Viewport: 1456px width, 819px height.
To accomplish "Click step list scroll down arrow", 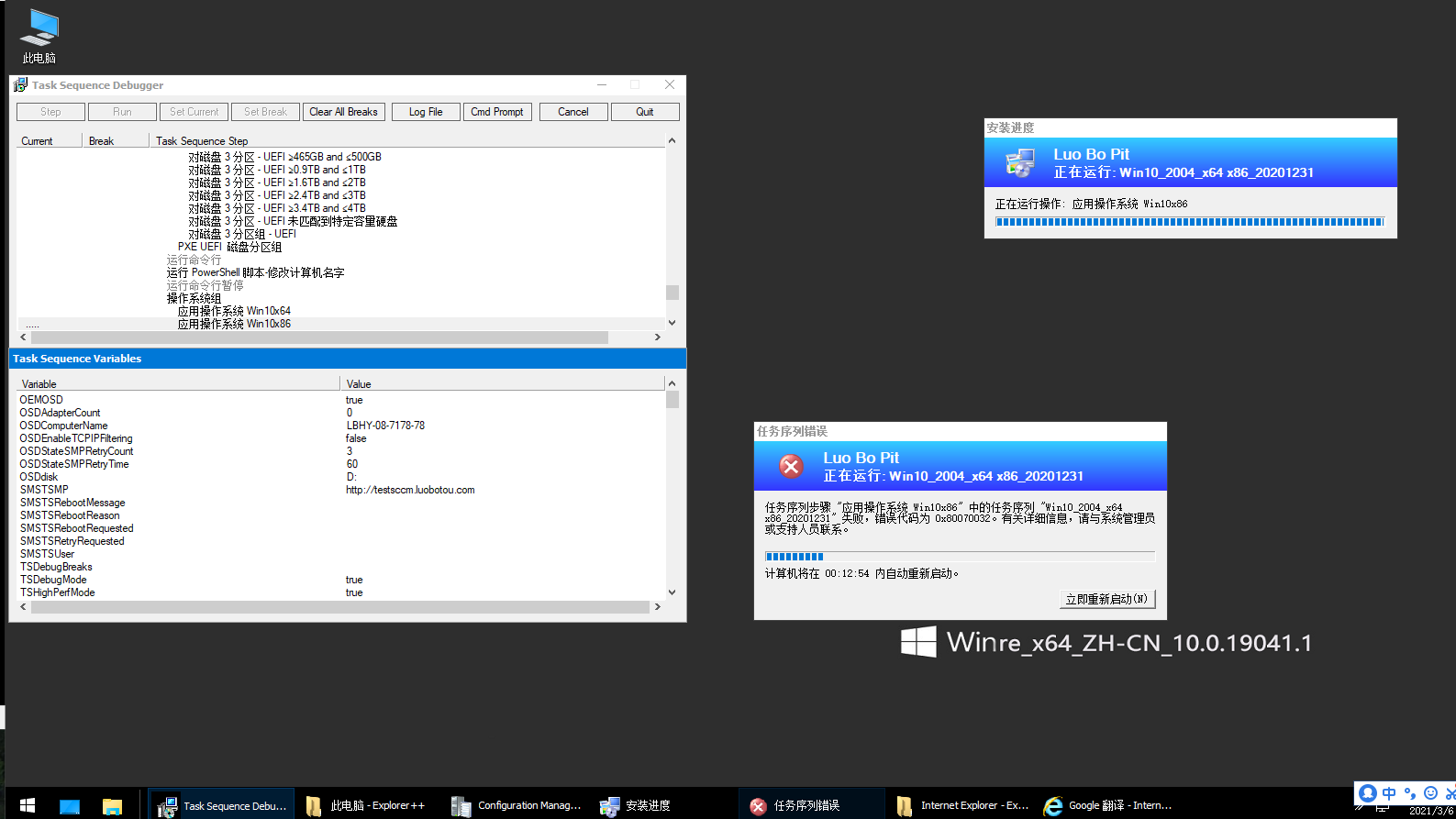I will [672, 323].
